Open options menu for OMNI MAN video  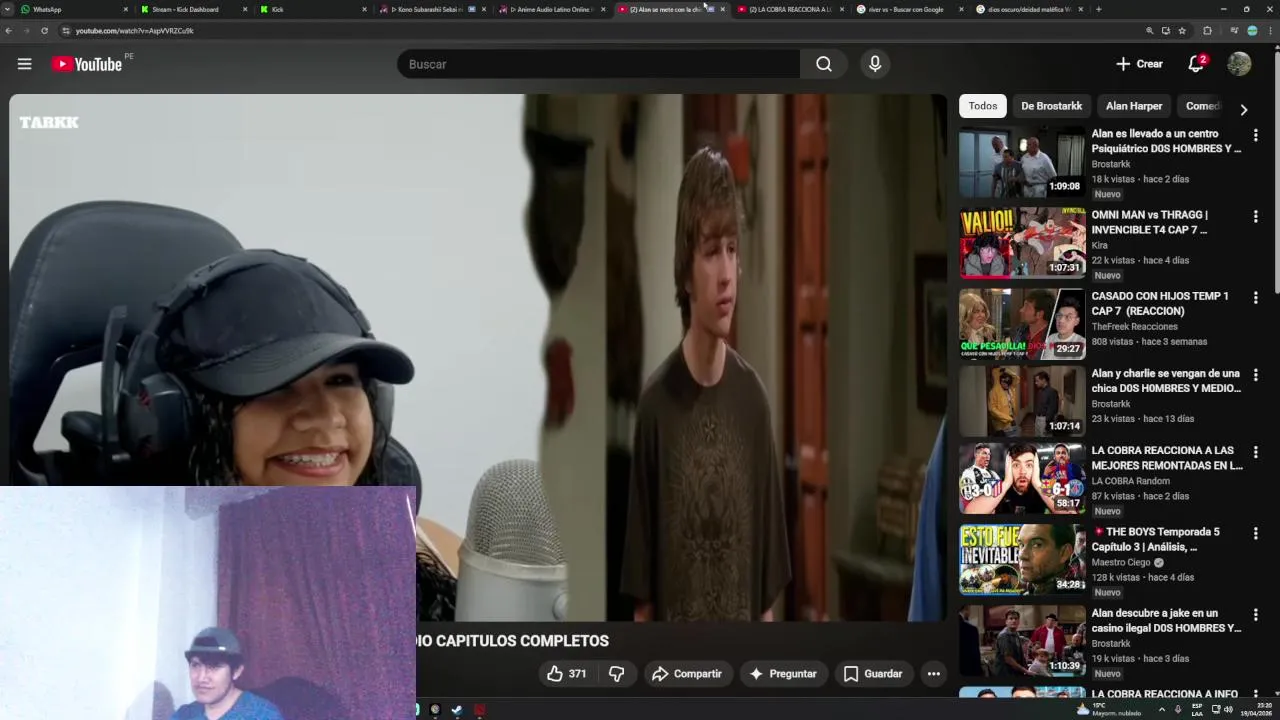1255,216
